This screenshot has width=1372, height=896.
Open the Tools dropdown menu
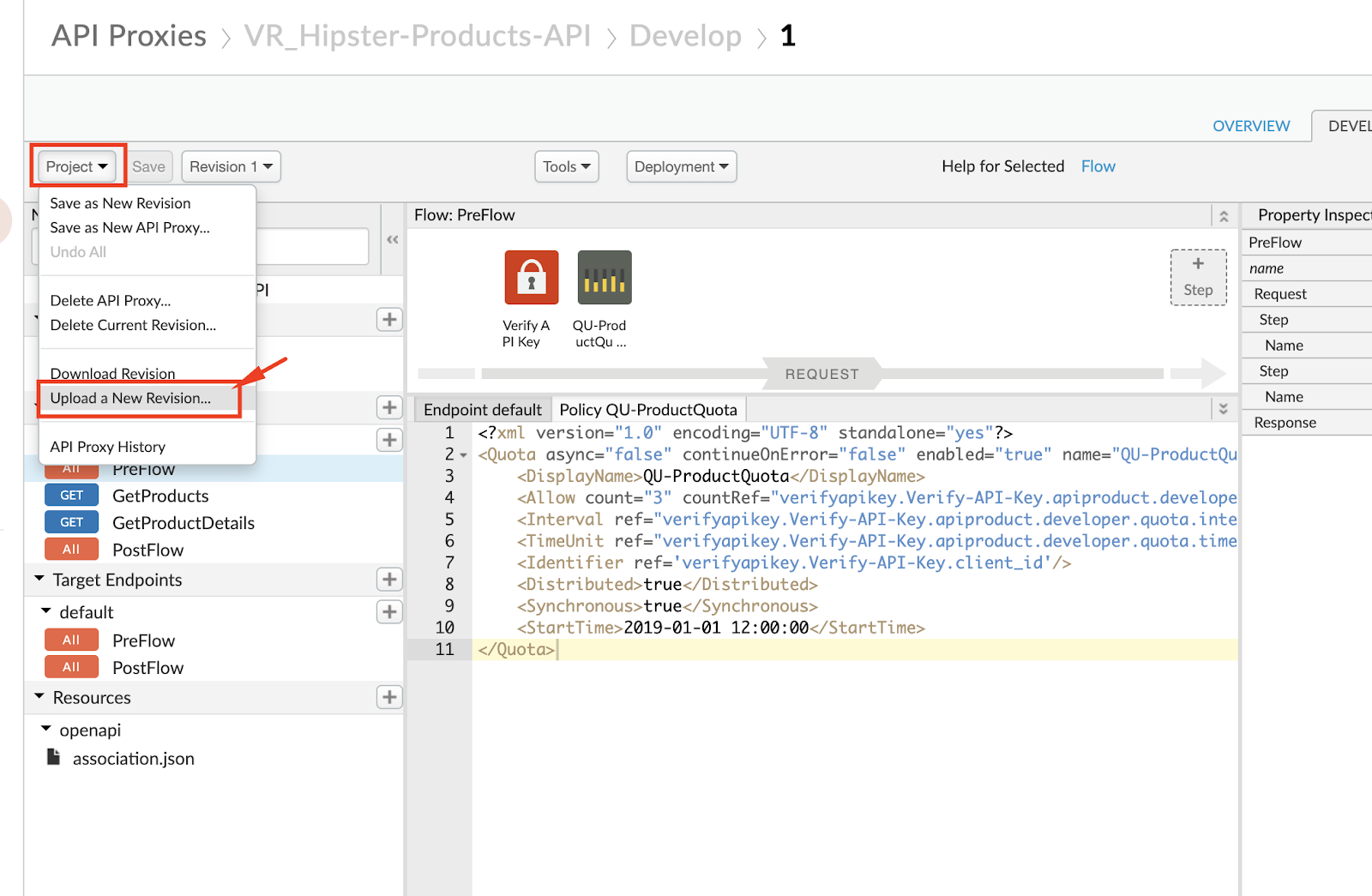click(x=567, y=166)
